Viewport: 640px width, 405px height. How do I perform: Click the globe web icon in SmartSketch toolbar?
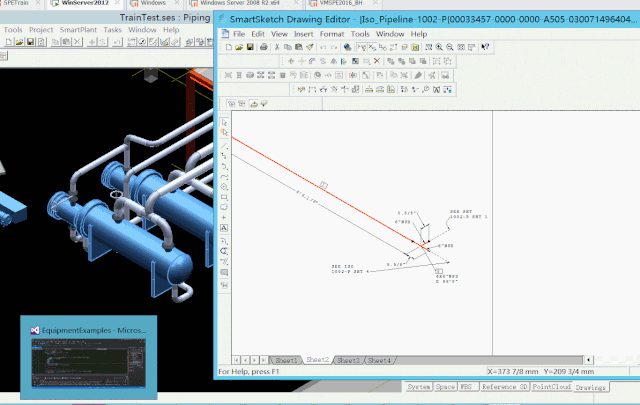pyautogui.click(x=347, y=47)
